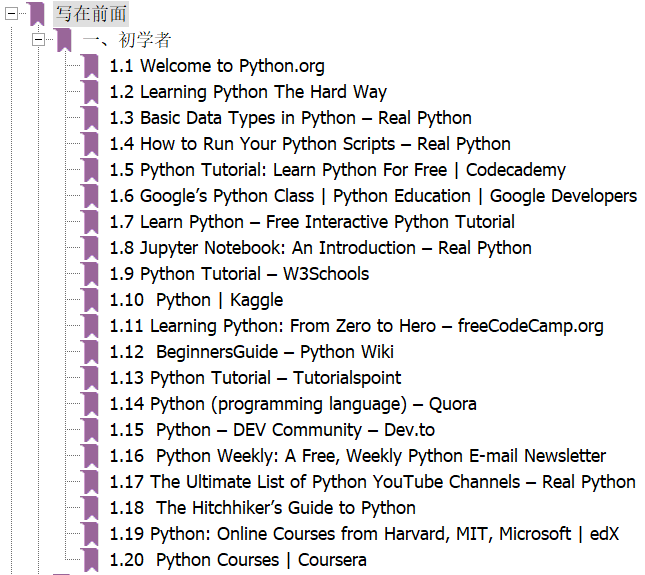Viewport: 645px width, 575px height.
Task: Click bookmark icon for 1.17 YouTube Channels
Action: click(91, 482)
